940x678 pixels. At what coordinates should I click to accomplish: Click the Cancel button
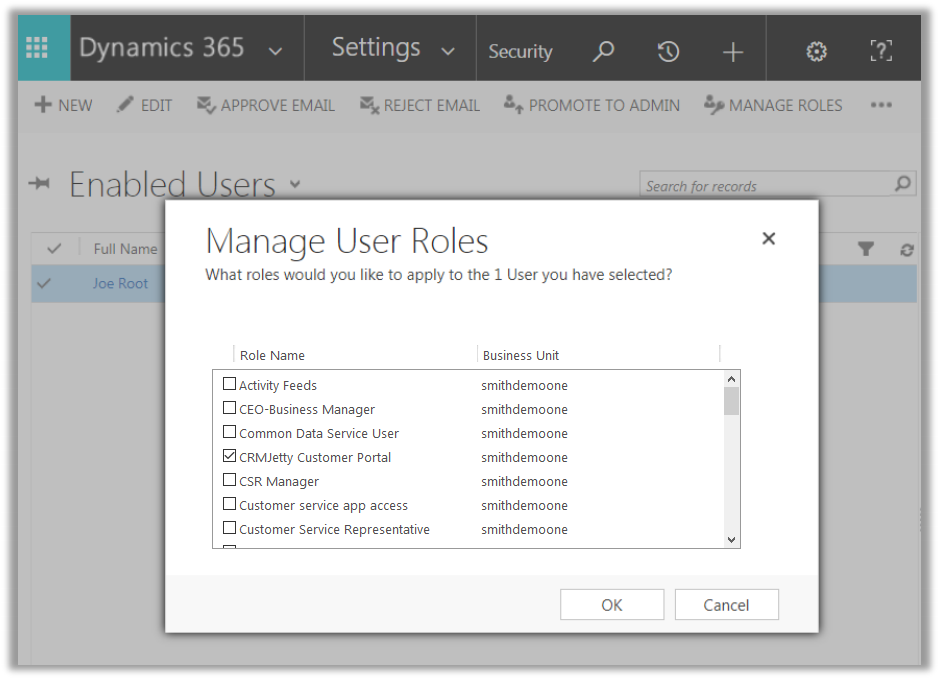727,604
